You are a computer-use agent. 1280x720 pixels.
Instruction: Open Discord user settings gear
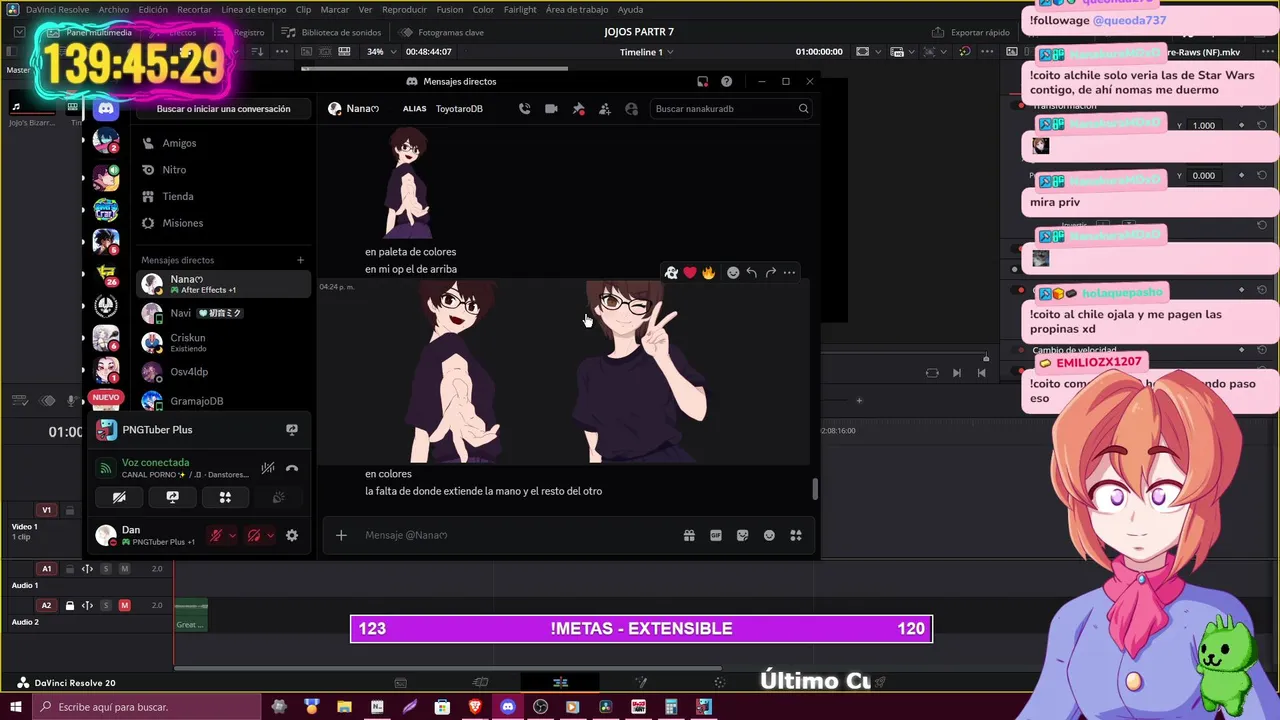(292, 535)
